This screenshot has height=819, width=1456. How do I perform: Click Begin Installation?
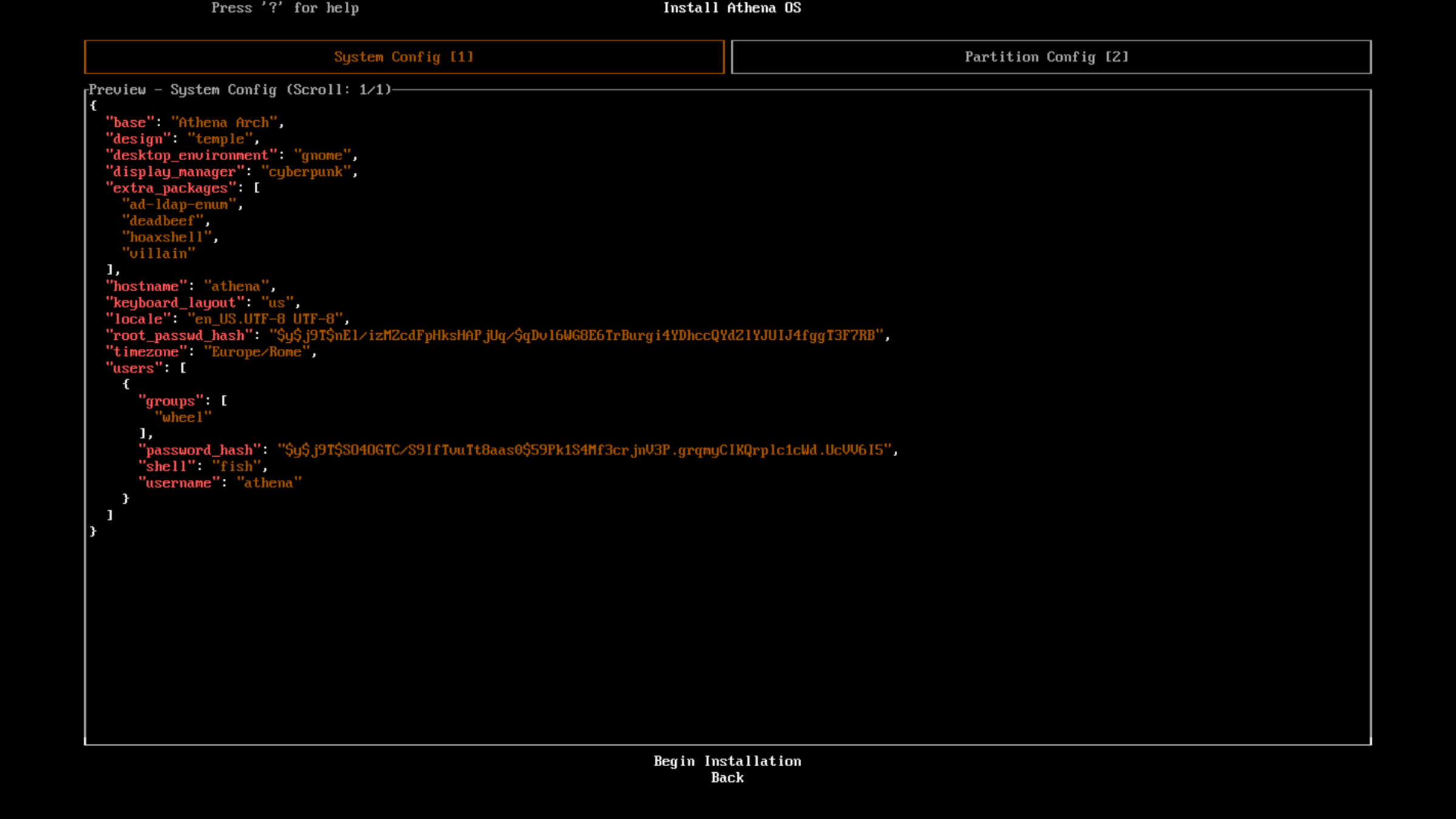(727, 761)
